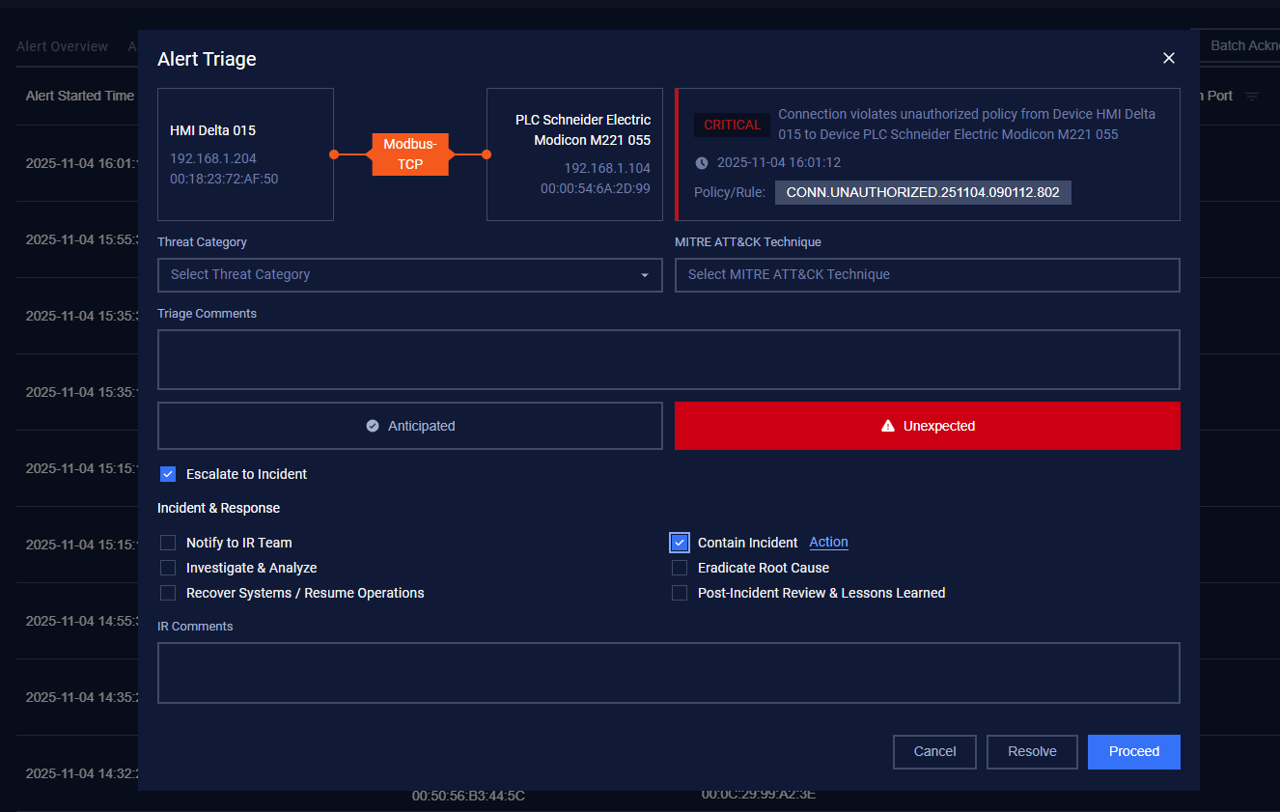Open the Threat Category dropdown
The image size is (1280, 812).
click(409, 275)
